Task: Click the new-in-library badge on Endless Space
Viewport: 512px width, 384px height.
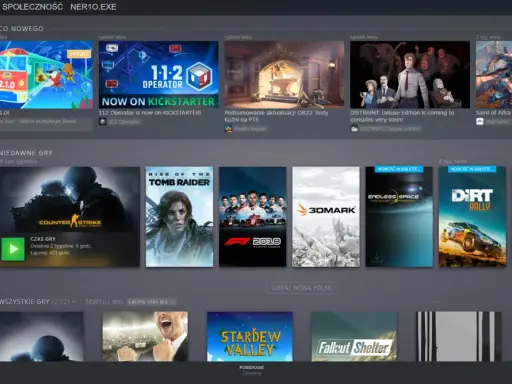Action: 399,169
